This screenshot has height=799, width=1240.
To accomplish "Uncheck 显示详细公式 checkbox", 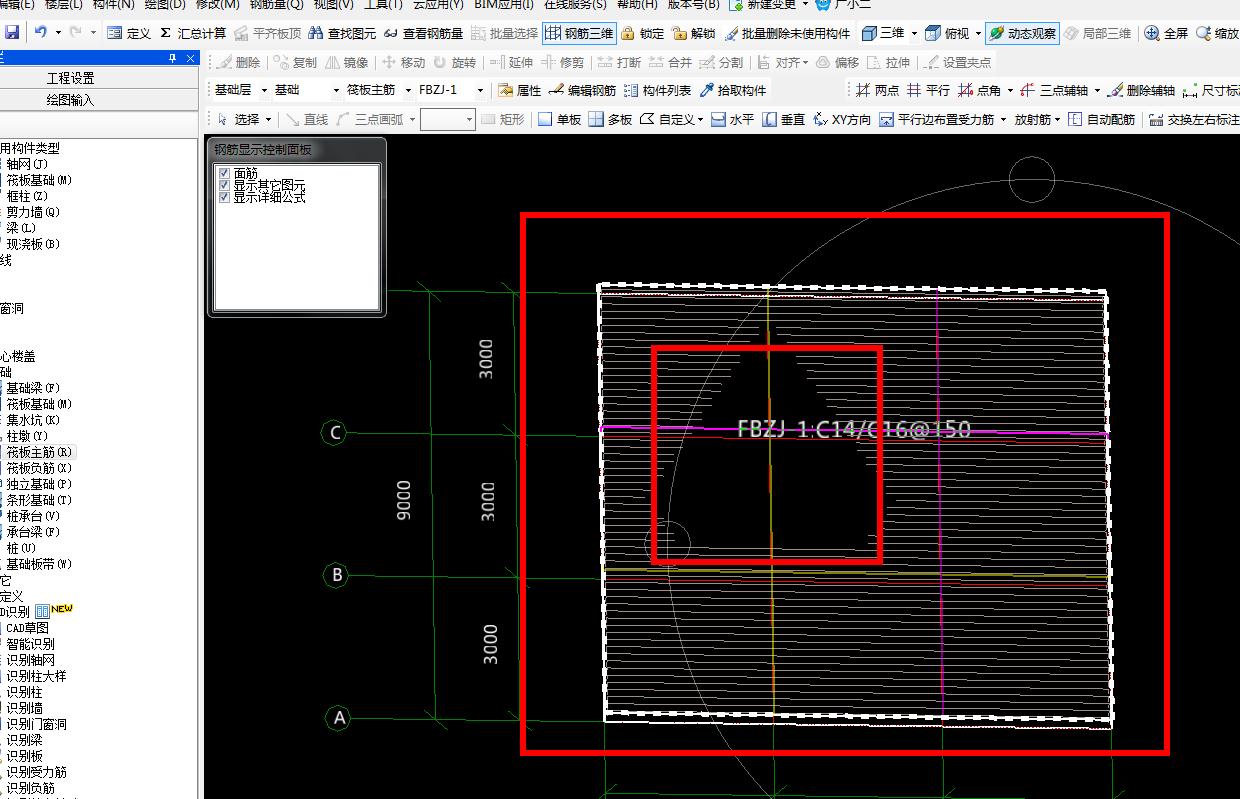I will point(224,197).
